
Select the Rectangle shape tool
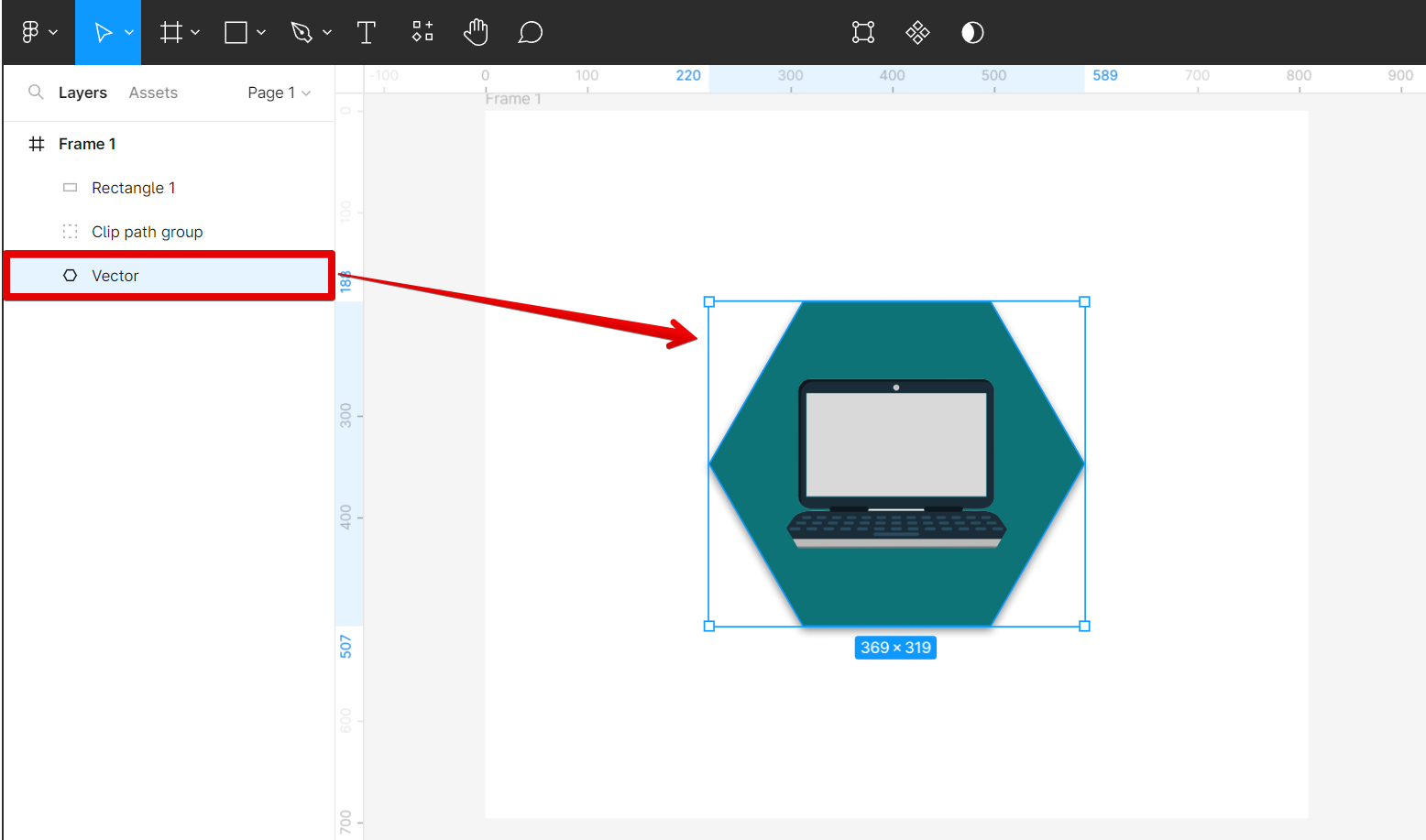pos(236,33)
